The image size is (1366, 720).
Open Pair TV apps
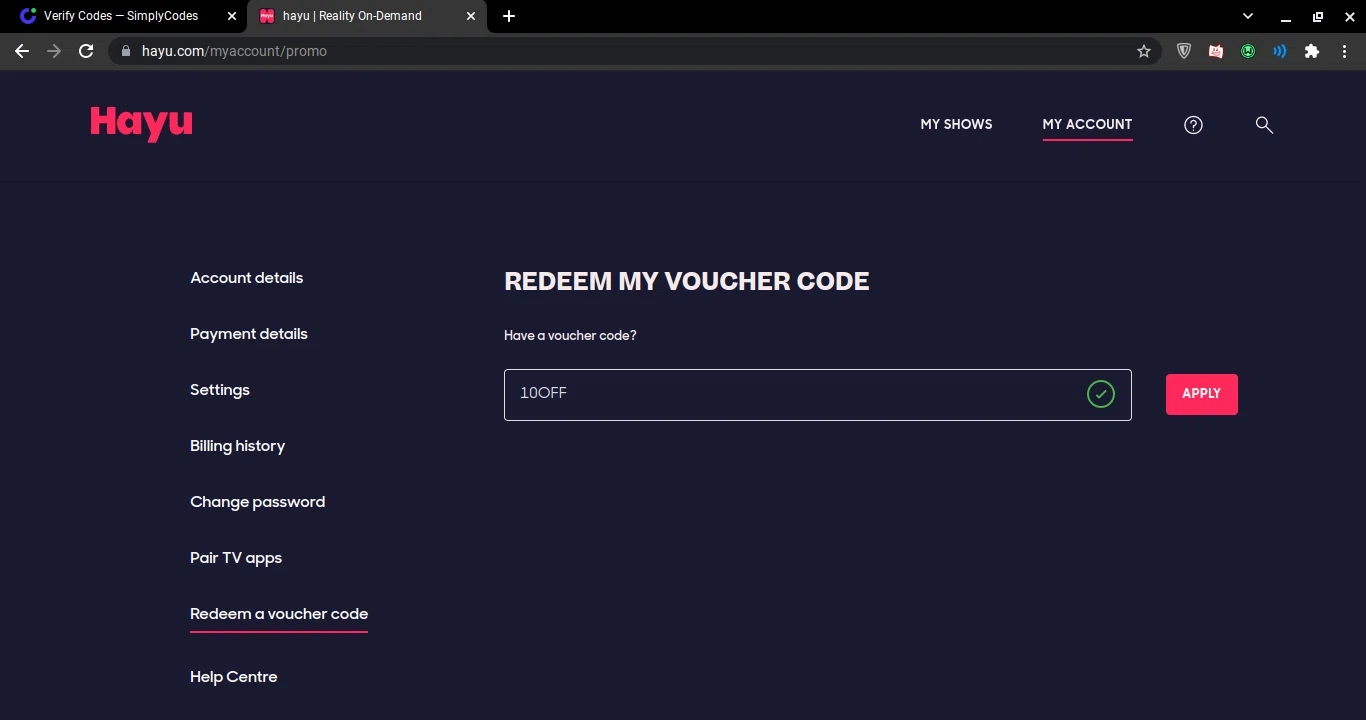pyautogui.click(x=236, y=558)
